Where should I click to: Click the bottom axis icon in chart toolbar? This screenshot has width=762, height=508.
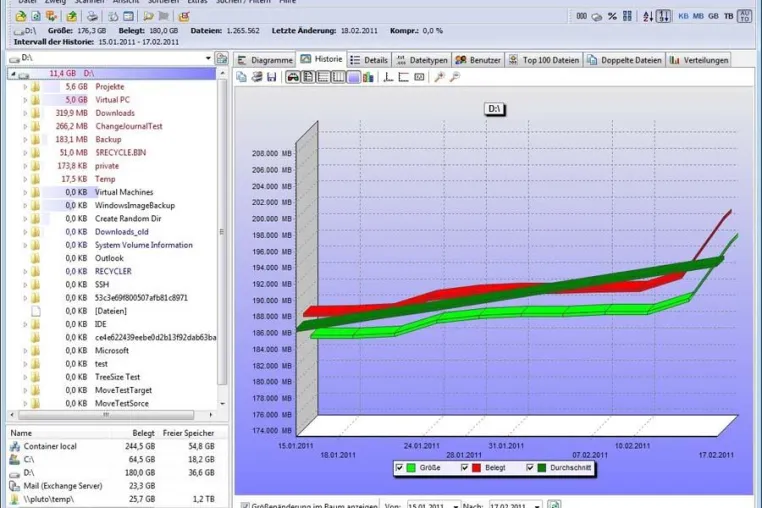pyautogui.click(x=403, y=77)
